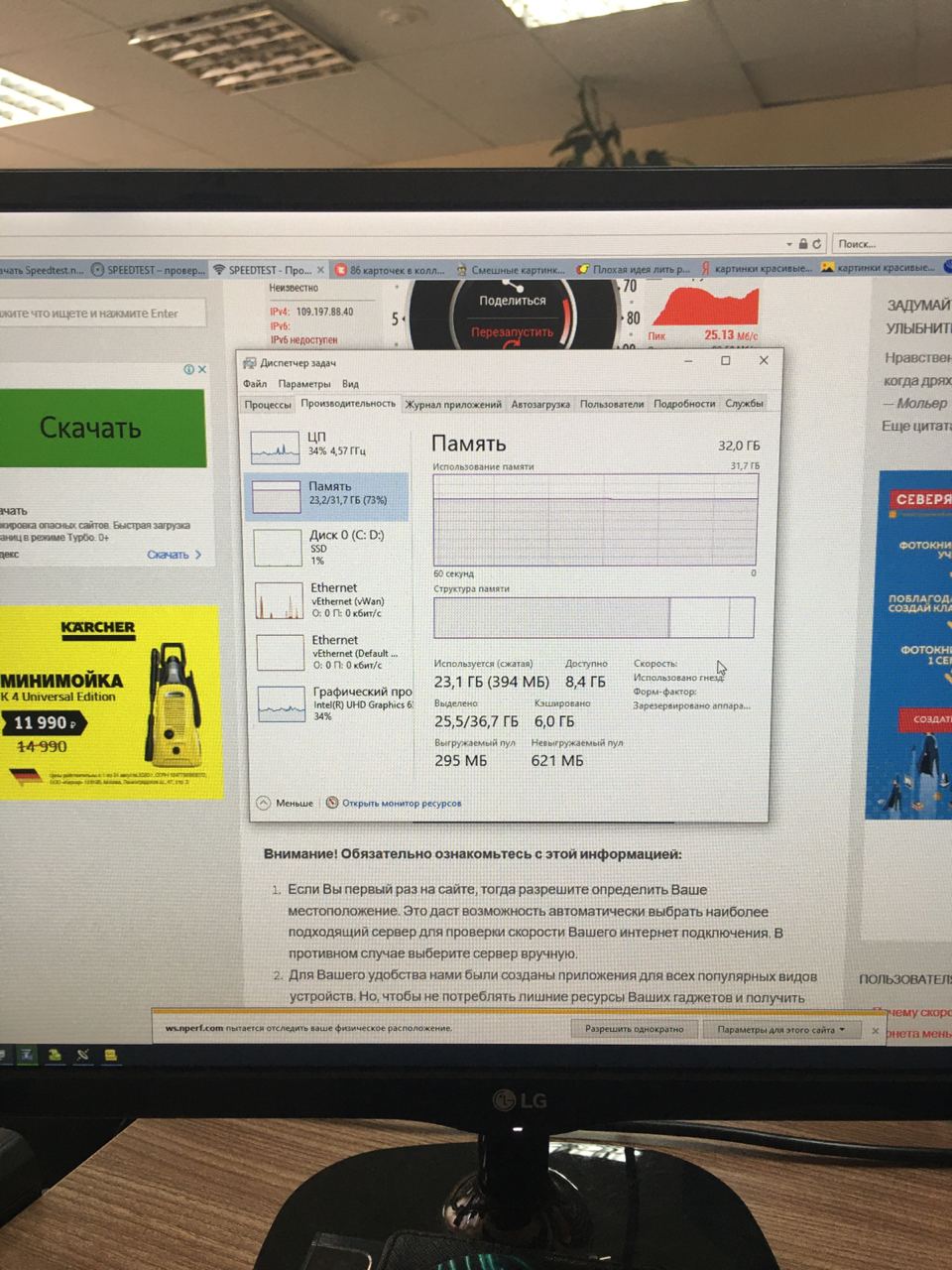Click the 6,0 ГБ cached value
This screenshot has width=952, height=1270.
(554, 721)
